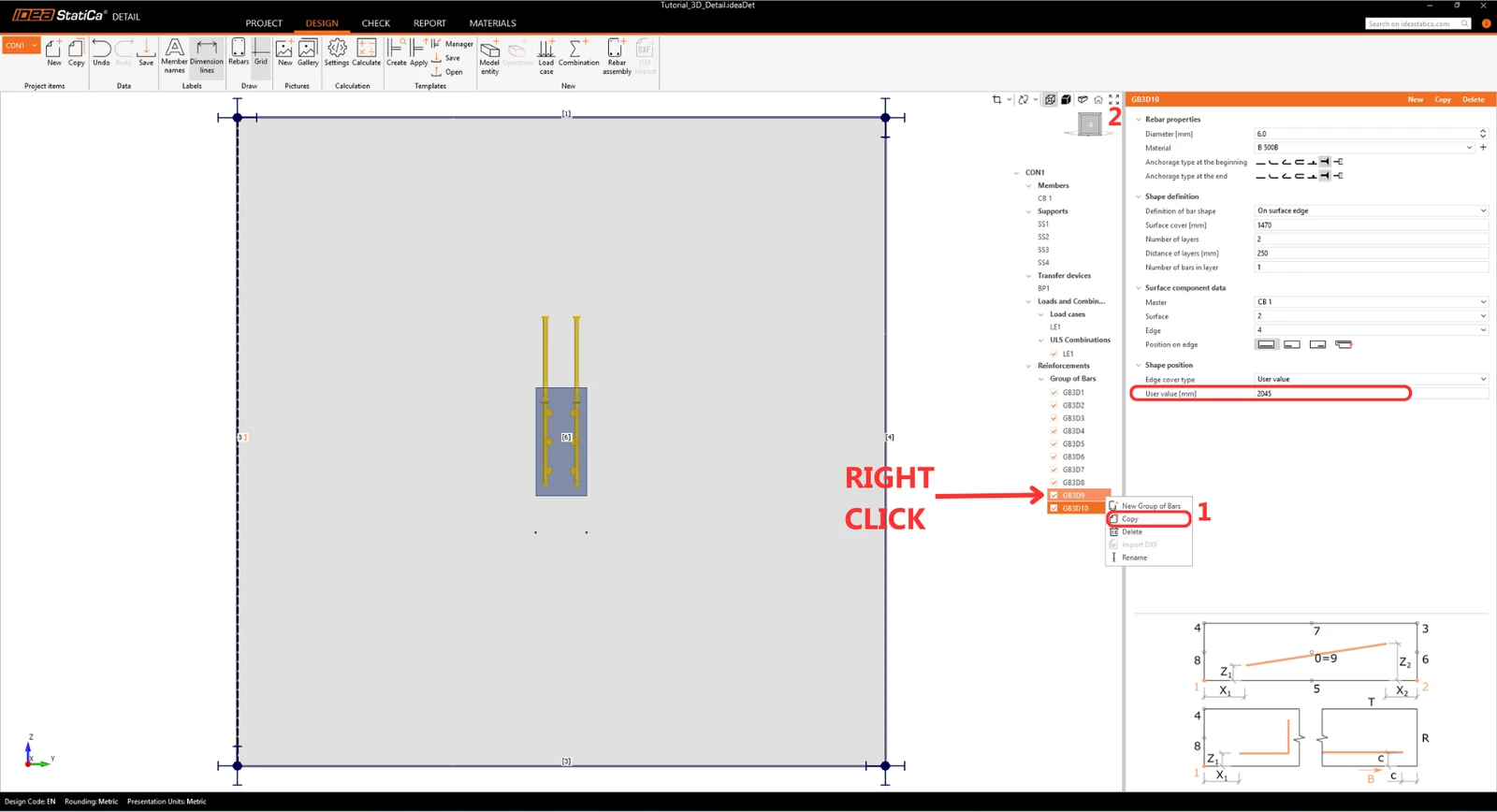1497x812 pixels.
Task: Toggle the GB3D5 group visibility checkbox
Action: [1054, 443]
